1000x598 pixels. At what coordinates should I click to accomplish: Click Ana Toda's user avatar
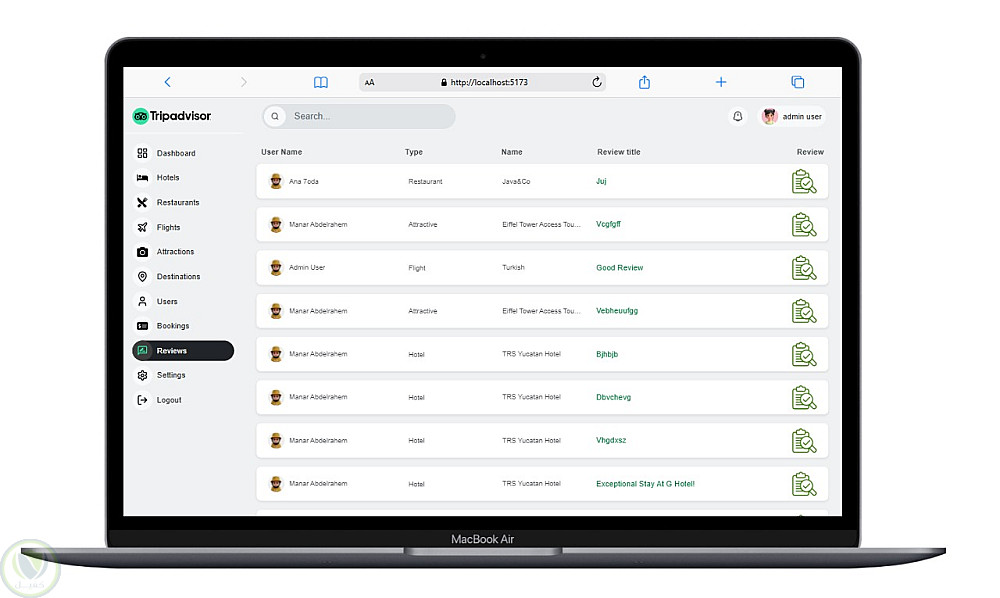(276, 182)
